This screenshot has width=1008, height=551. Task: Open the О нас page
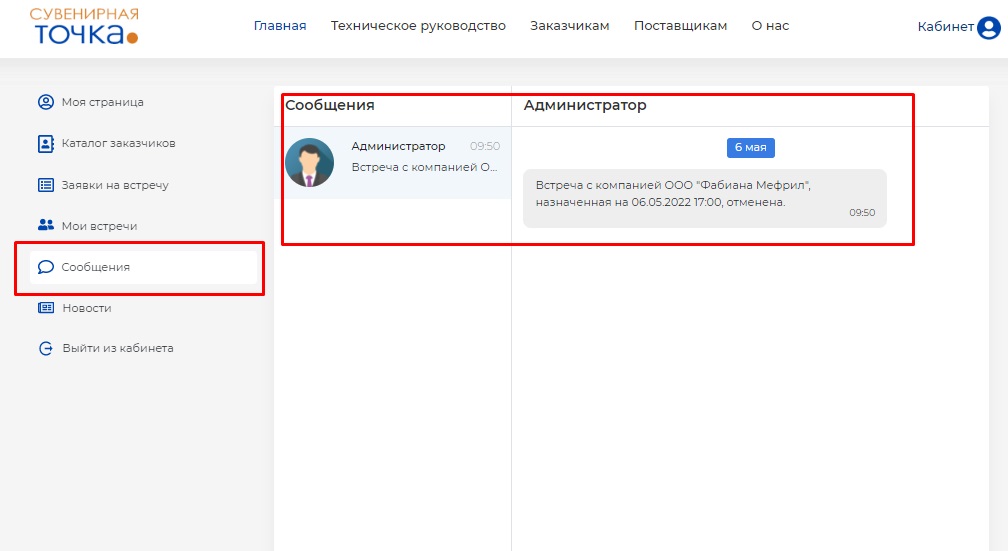tap(770, 26)
